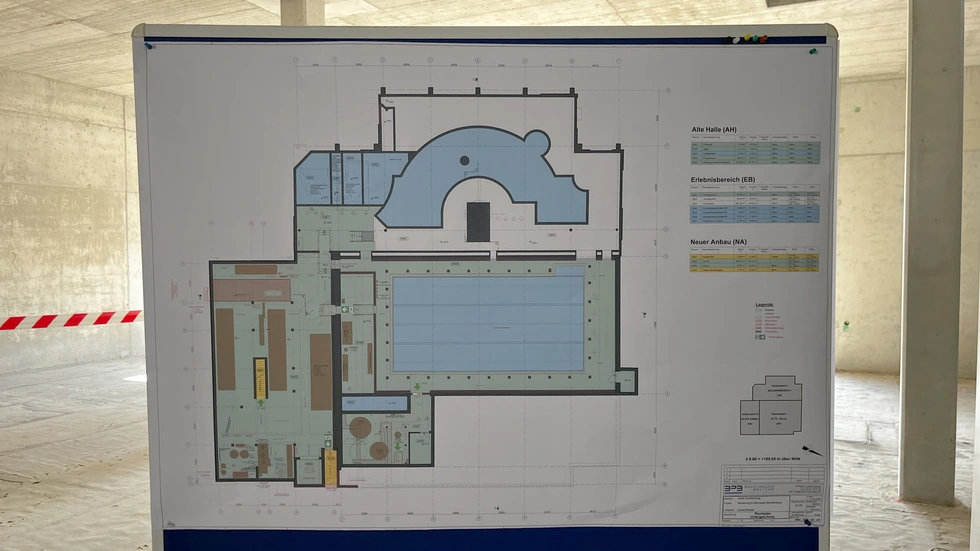Click the green exit symbol in legend
The height and width of the screenshot is (551, 980).
[760, 338]
